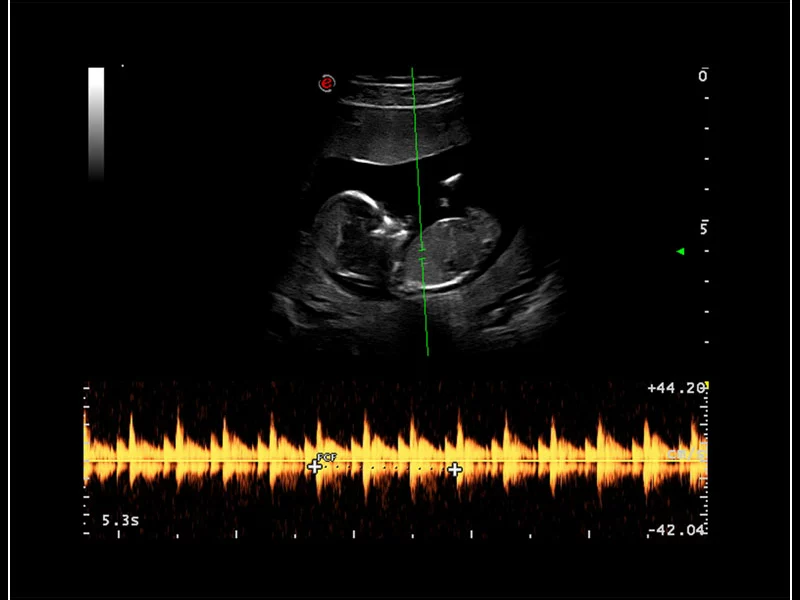Click the first caliper cross near PCF
Viewport: 800px width, 600px height.
[314, 466]
